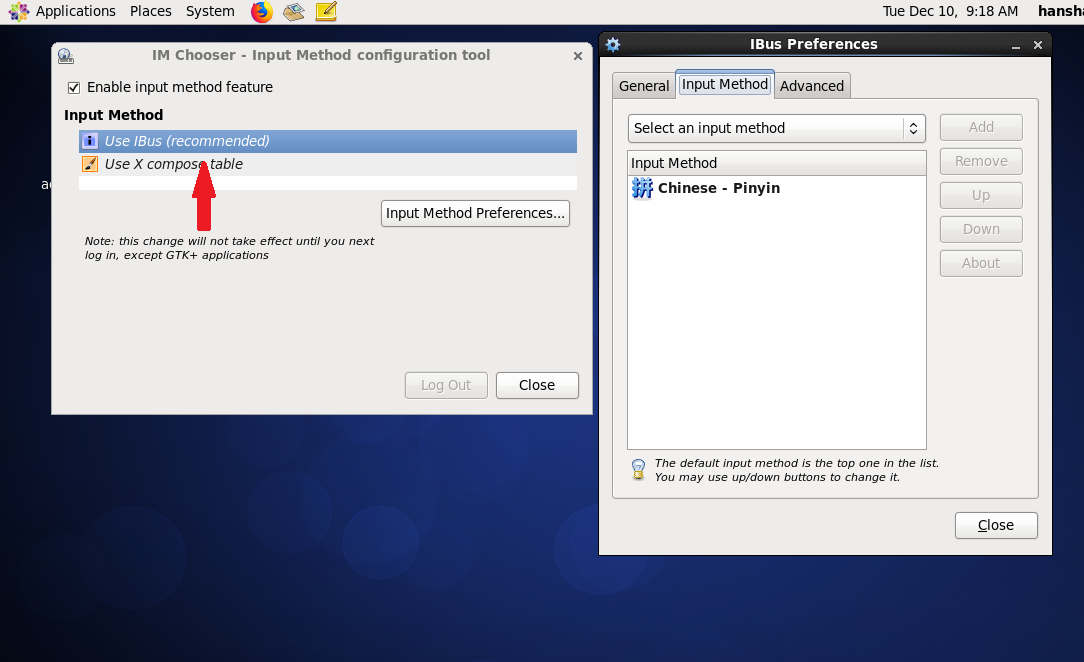Select Chinese - Pinyin in the list
Viewport: 1084px width, 662px height.
coord(776,188)
